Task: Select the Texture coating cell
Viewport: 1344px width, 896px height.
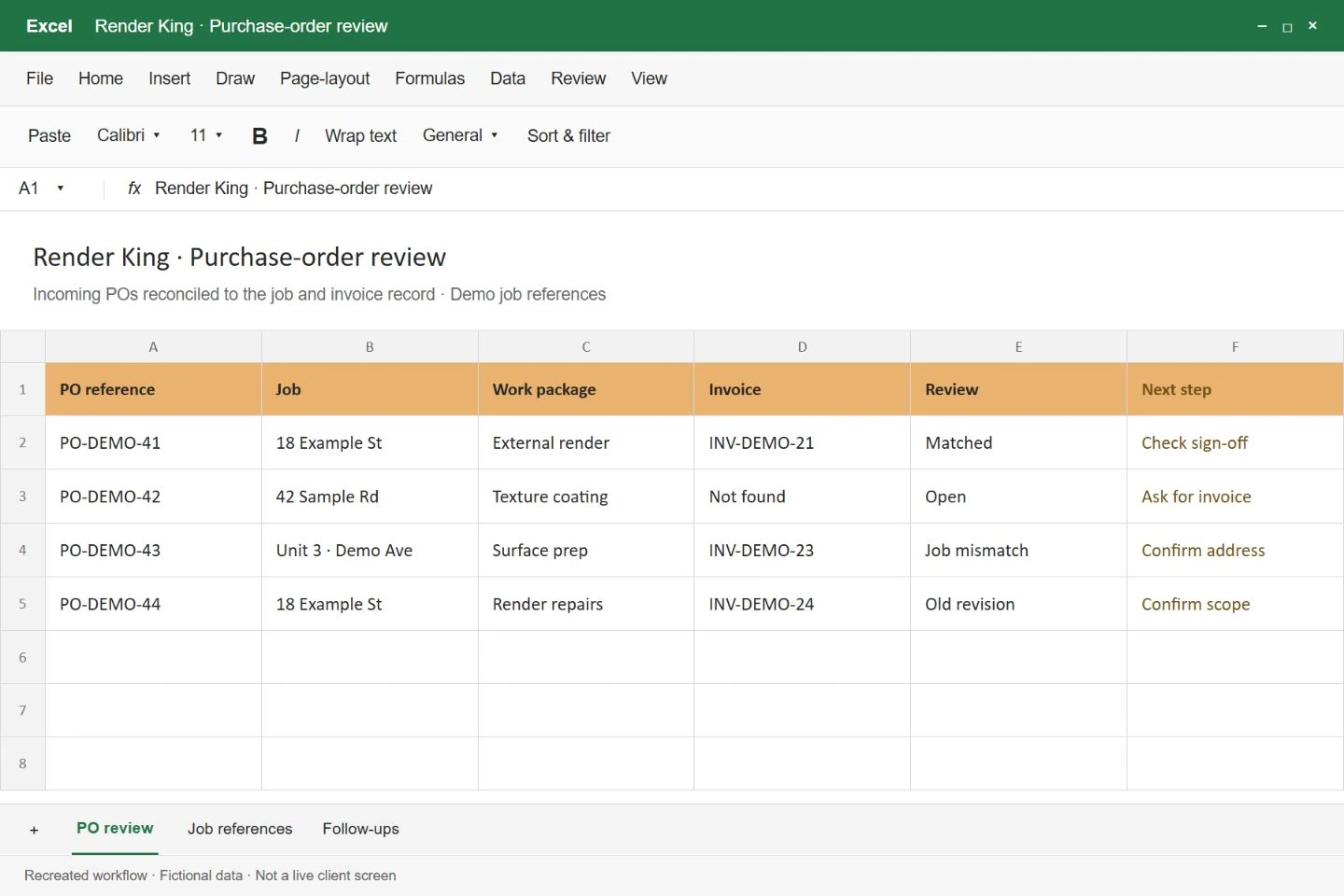Action: (x=586, y=497)
